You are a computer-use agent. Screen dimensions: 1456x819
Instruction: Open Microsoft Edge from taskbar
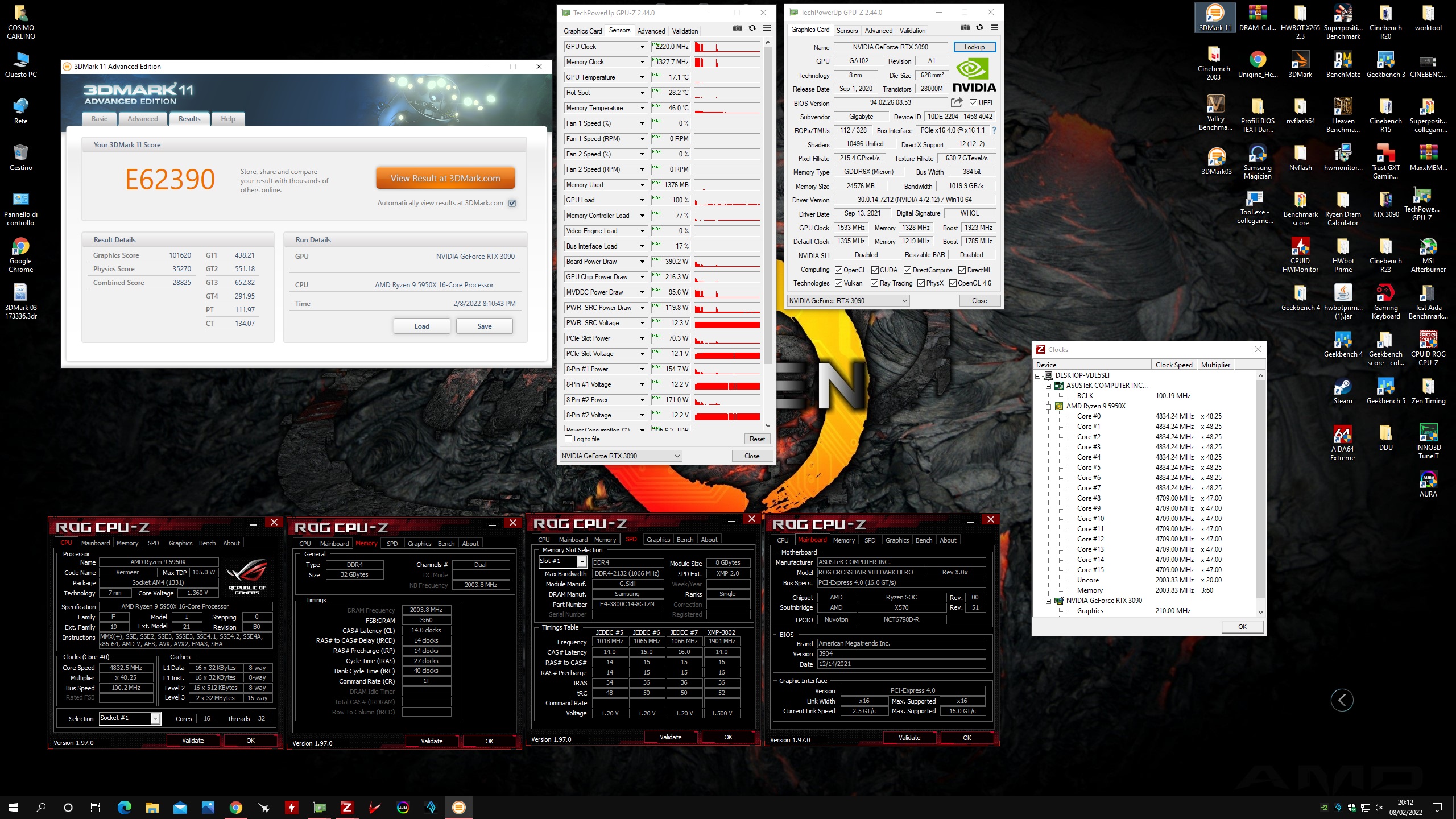[x=124, y=807]
